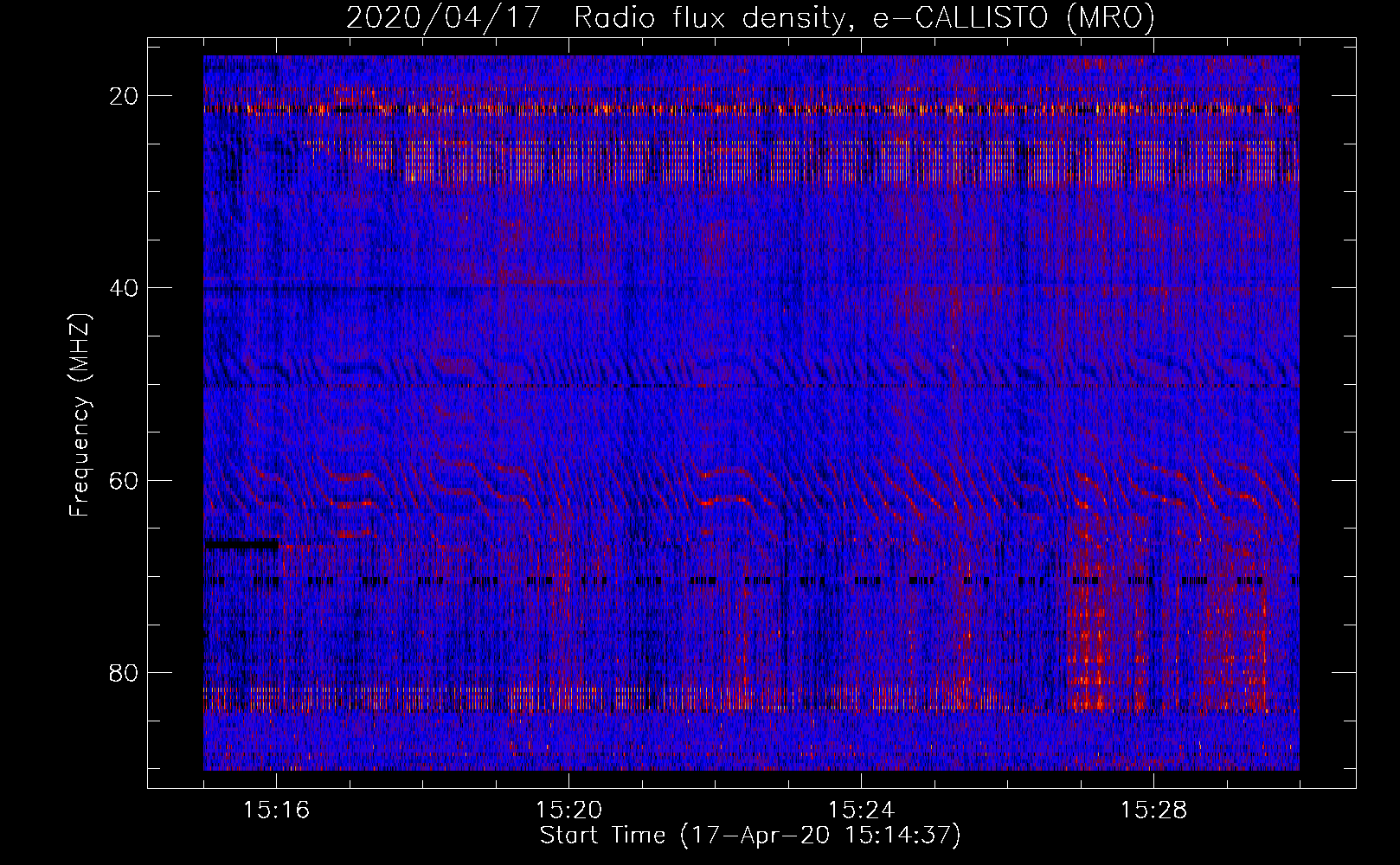The width and height of the screenshot is (1400, 865).
Task: Select the '40' frequency tick label
Action: point(125,288)
